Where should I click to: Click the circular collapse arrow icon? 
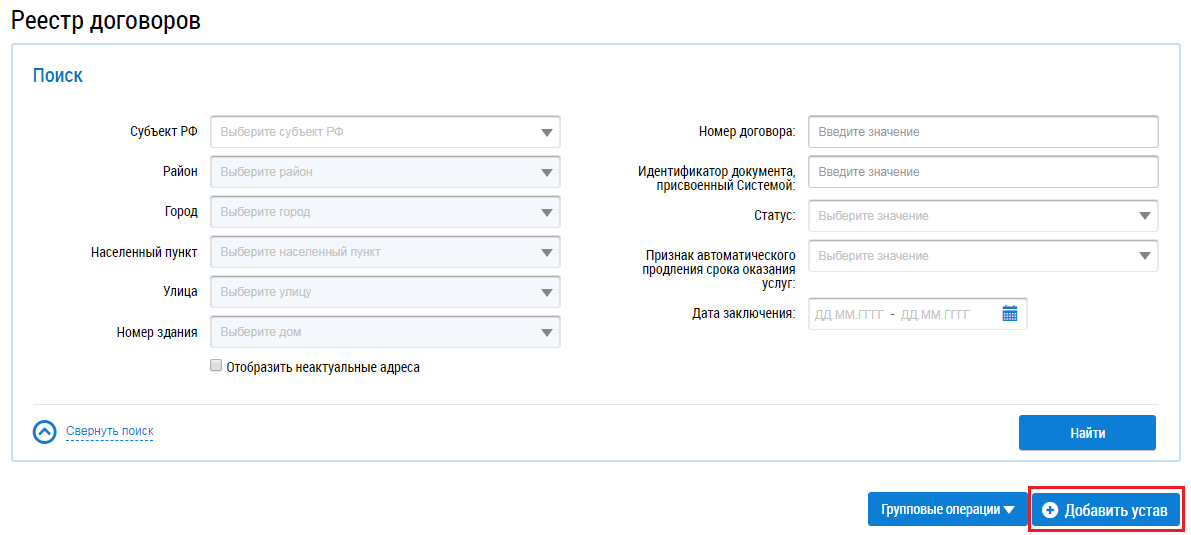45,431
